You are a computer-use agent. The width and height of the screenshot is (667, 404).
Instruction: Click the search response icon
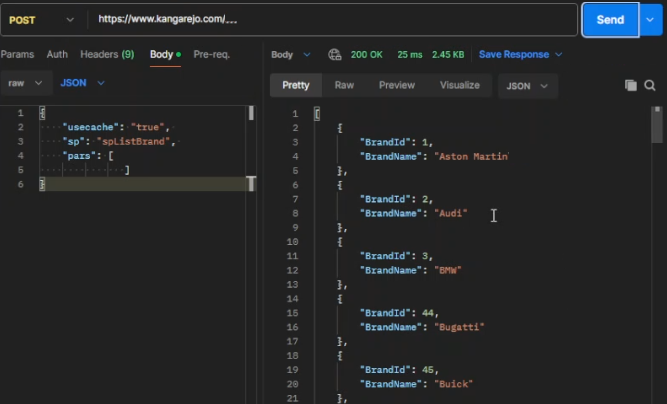(650, 85)
